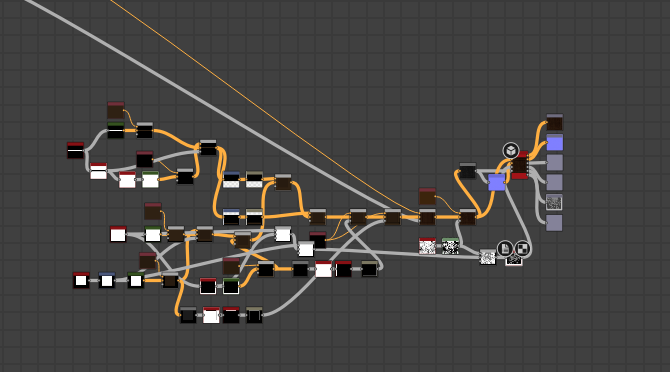The image size is (670, 372).
Task: Select the green-header black-and-white noise node
Action: pyautogui.click(x=450, y=246)
